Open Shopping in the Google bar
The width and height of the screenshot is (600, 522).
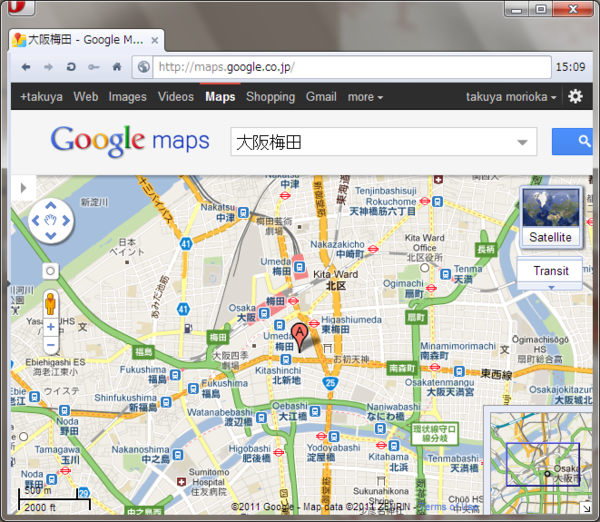click(271, 97)
